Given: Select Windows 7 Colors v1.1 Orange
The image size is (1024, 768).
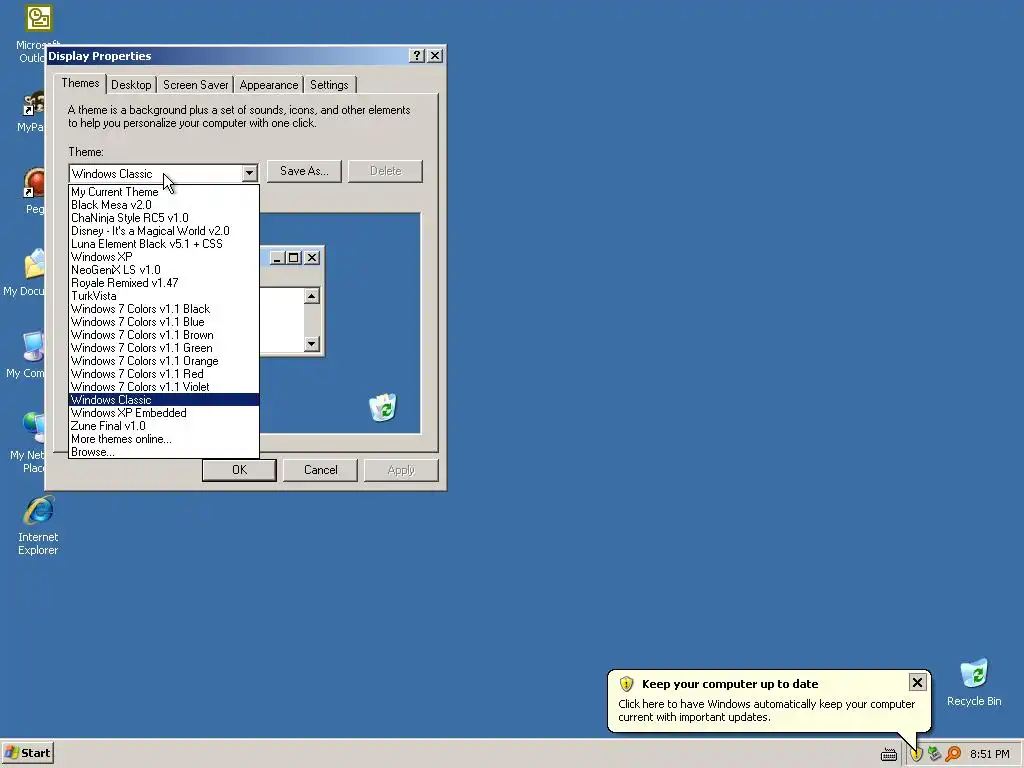Looking at the screenshot, I should tap(164, 361).
